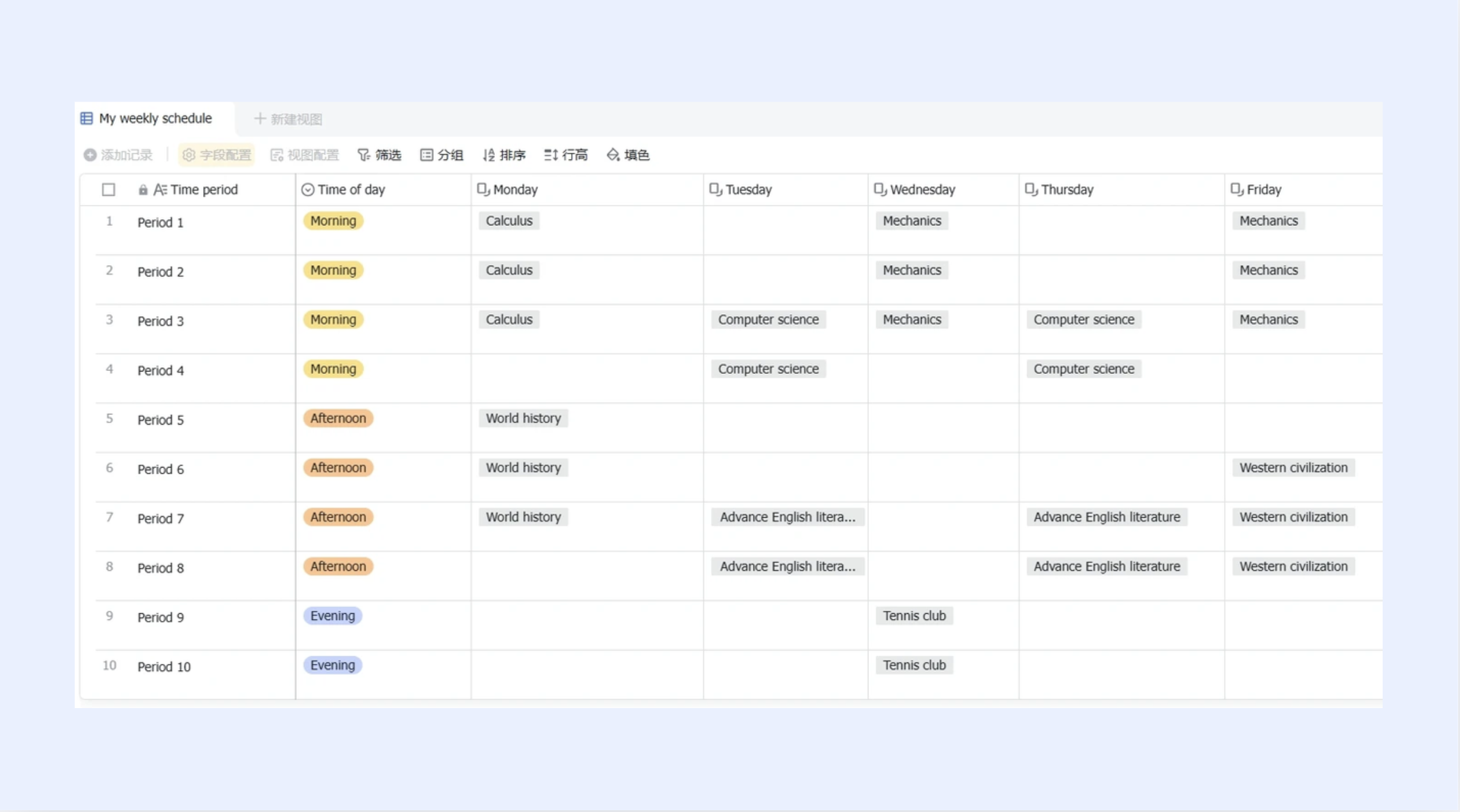Screen dimensions: 1460x812
Task: Click the 添加记录 add record button
Action: click(118, 155)
